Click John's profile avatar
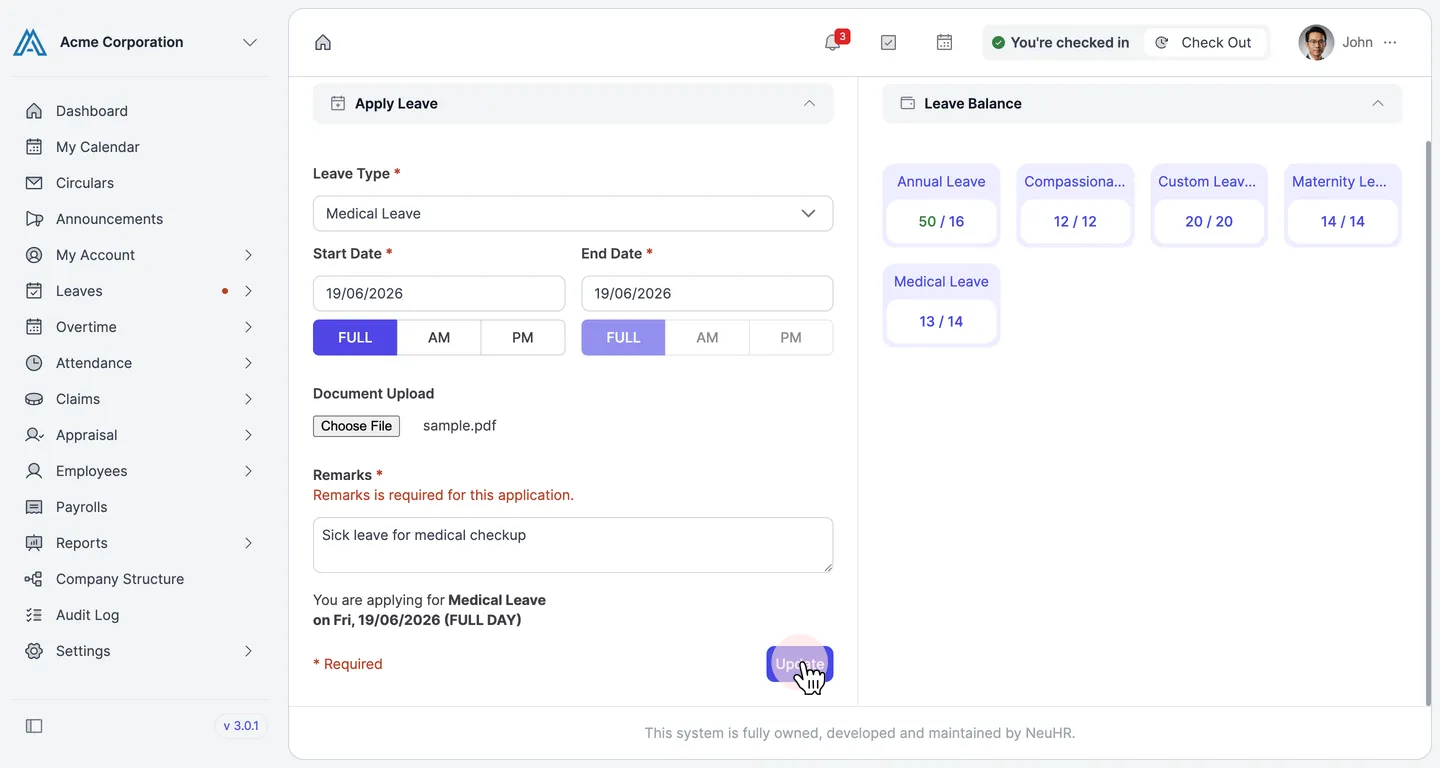1440x768 pixels. click(x=1316, y=42)
